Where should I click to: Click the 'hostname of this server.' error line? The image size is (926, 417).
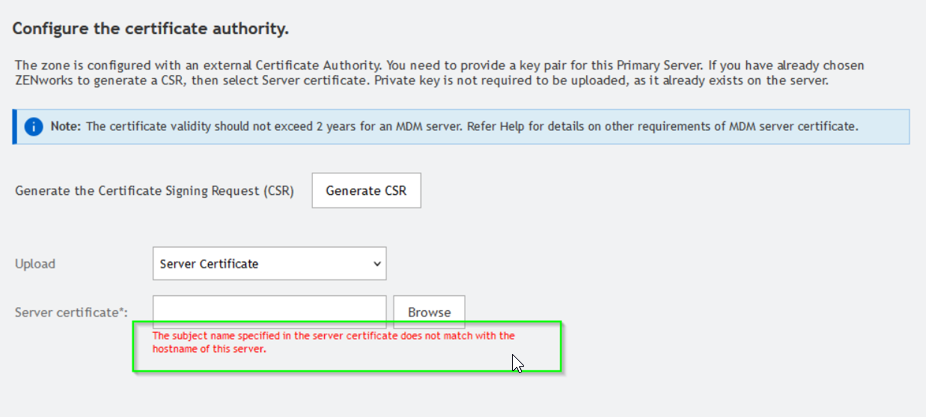(209, 349)
